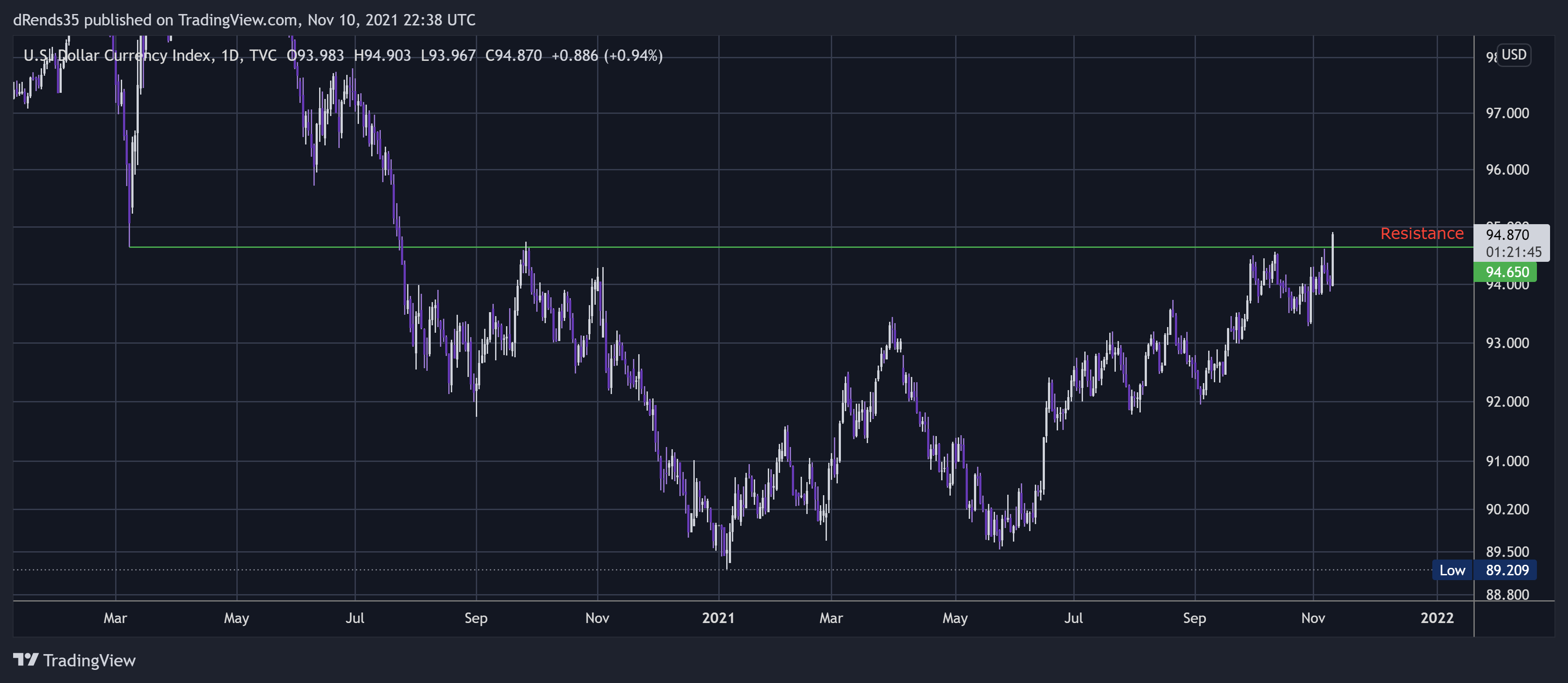
Task: Select the red Resistance label
Action: point(1421,233)
